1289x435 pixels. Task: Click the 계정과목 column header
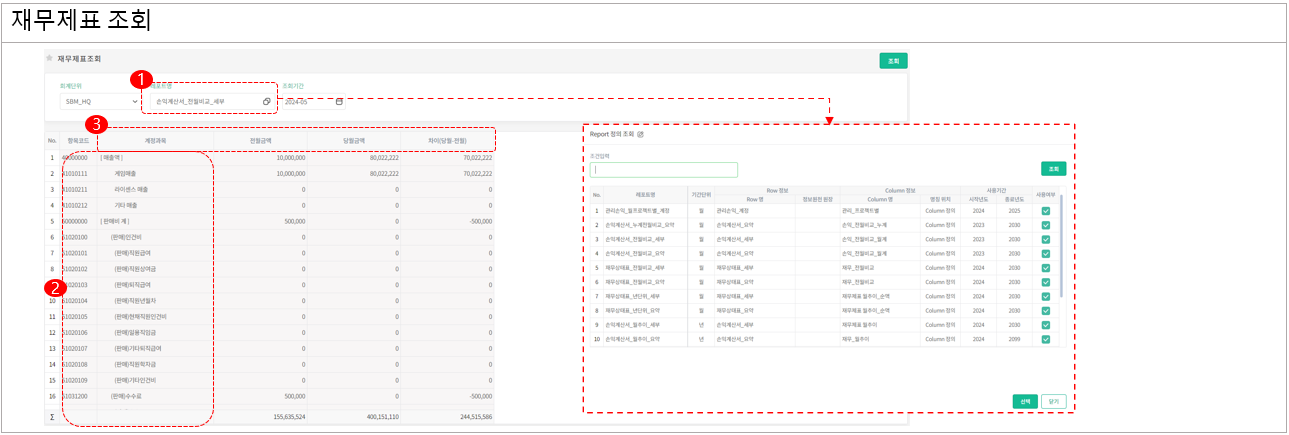click(x=156, y=141)
